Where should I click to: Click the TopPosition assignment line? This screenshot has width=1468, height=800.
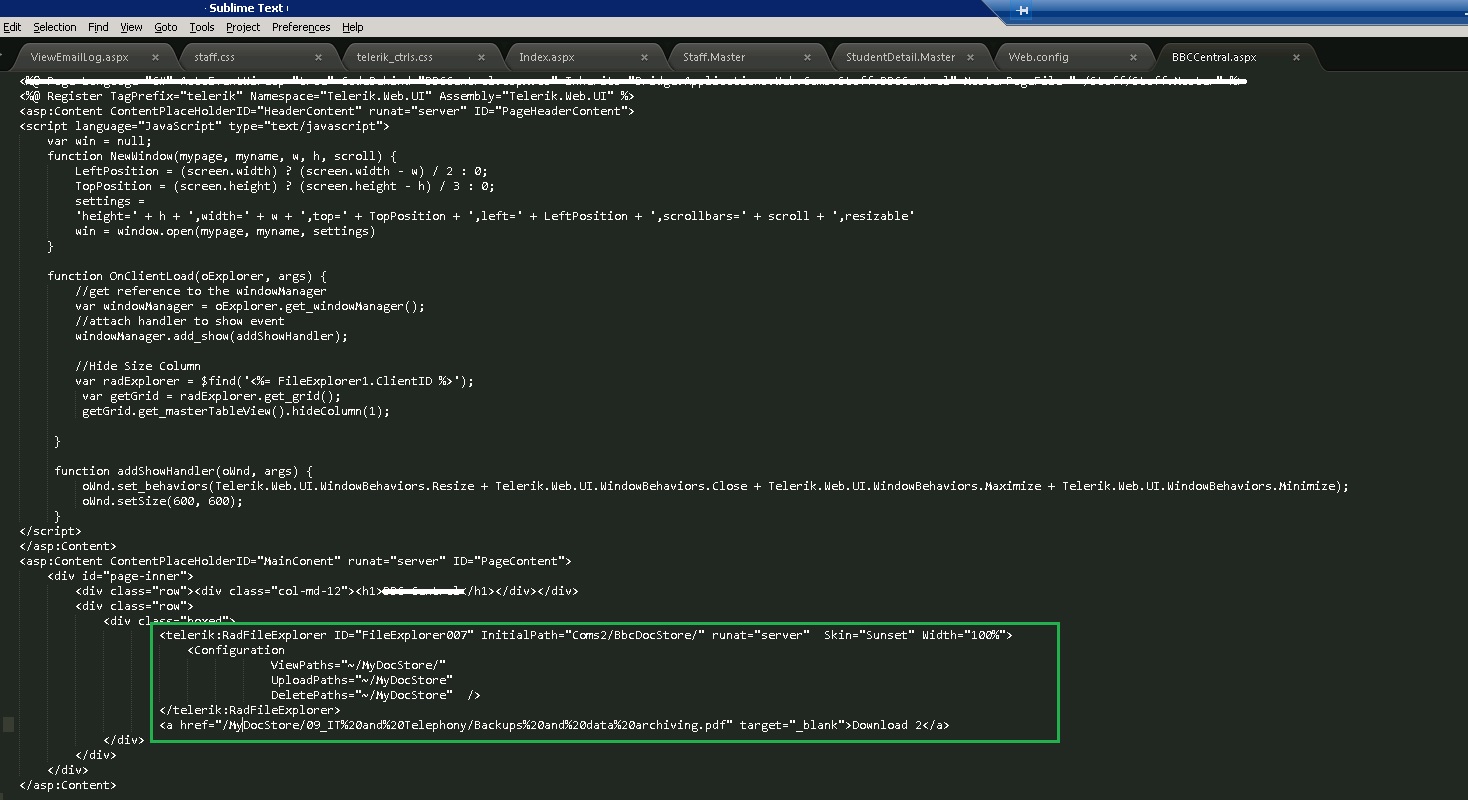(285, 186)
